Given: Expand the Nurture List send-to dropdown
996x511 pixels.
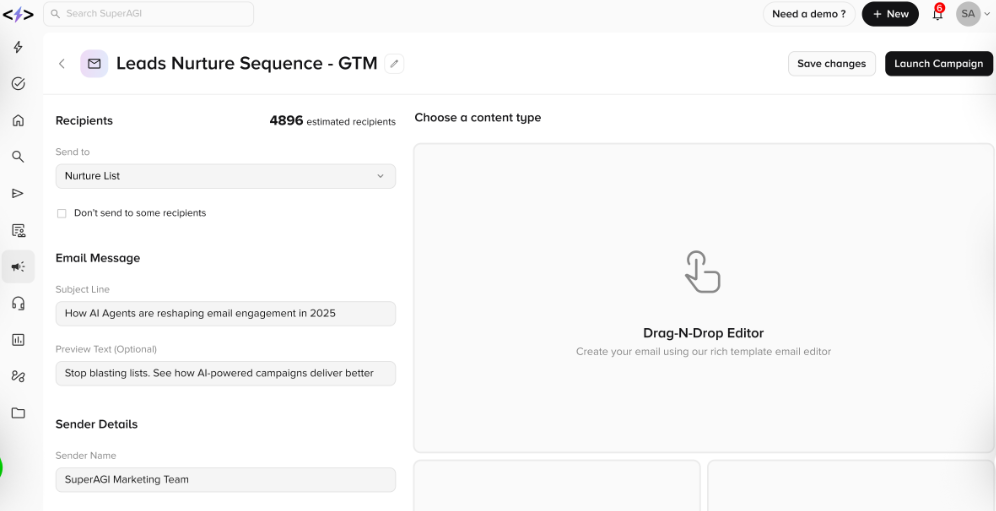Looking at the screenshot, I should coord(225,176).
